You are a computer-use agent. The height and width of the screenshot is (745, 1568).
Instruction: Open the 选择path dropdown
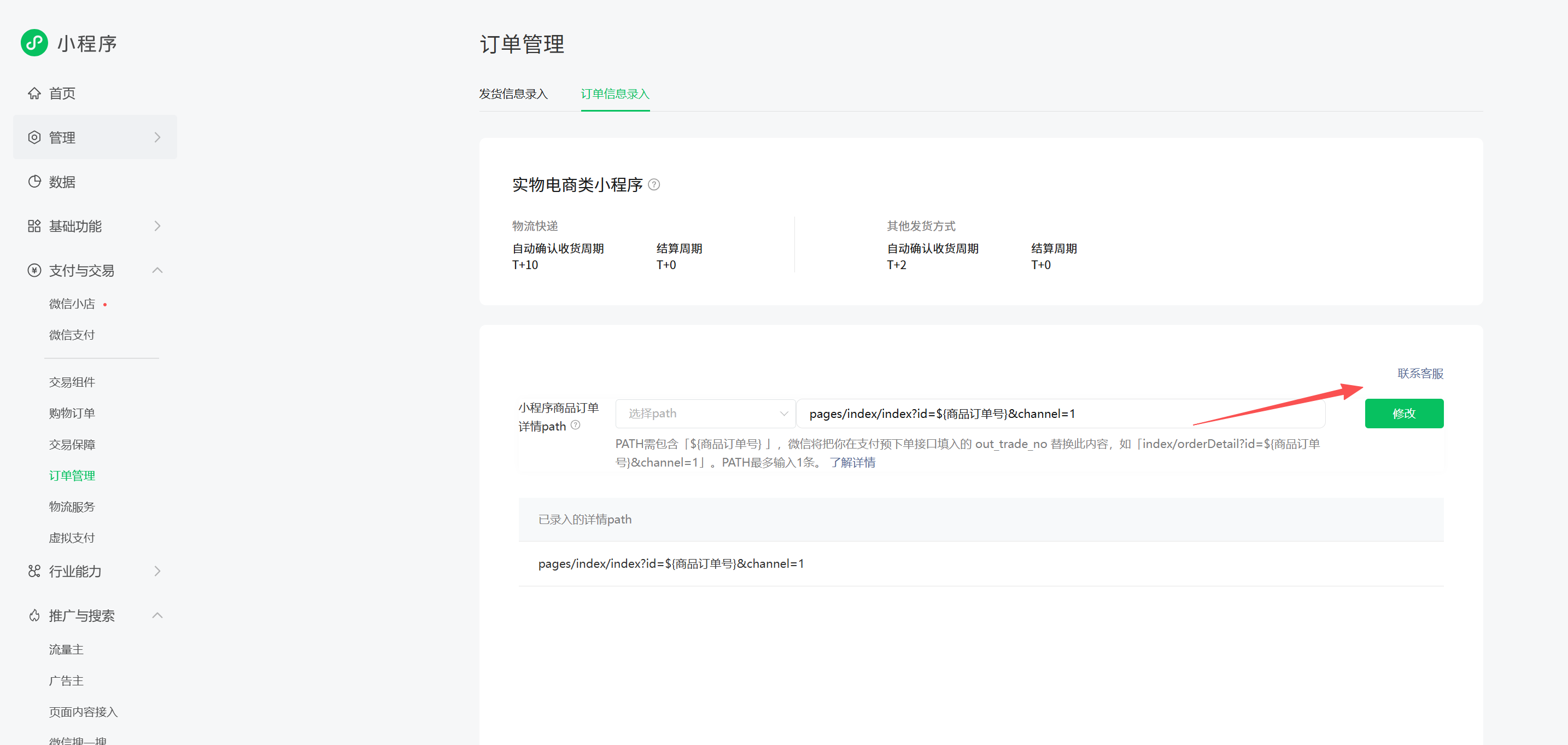pyautogui.click(x=705, y=414)
